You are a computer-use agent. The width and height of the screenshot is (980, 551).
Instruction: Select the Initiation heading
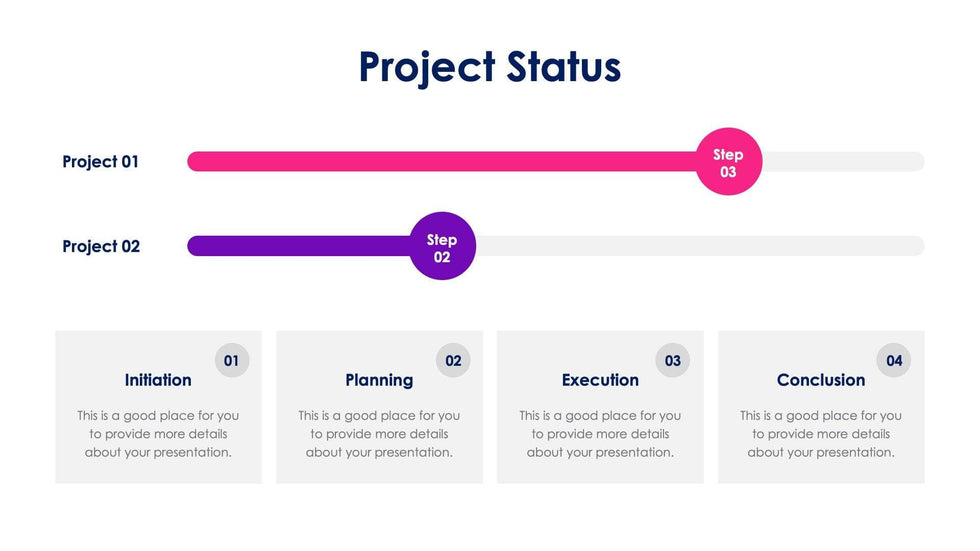pos(158,380)
